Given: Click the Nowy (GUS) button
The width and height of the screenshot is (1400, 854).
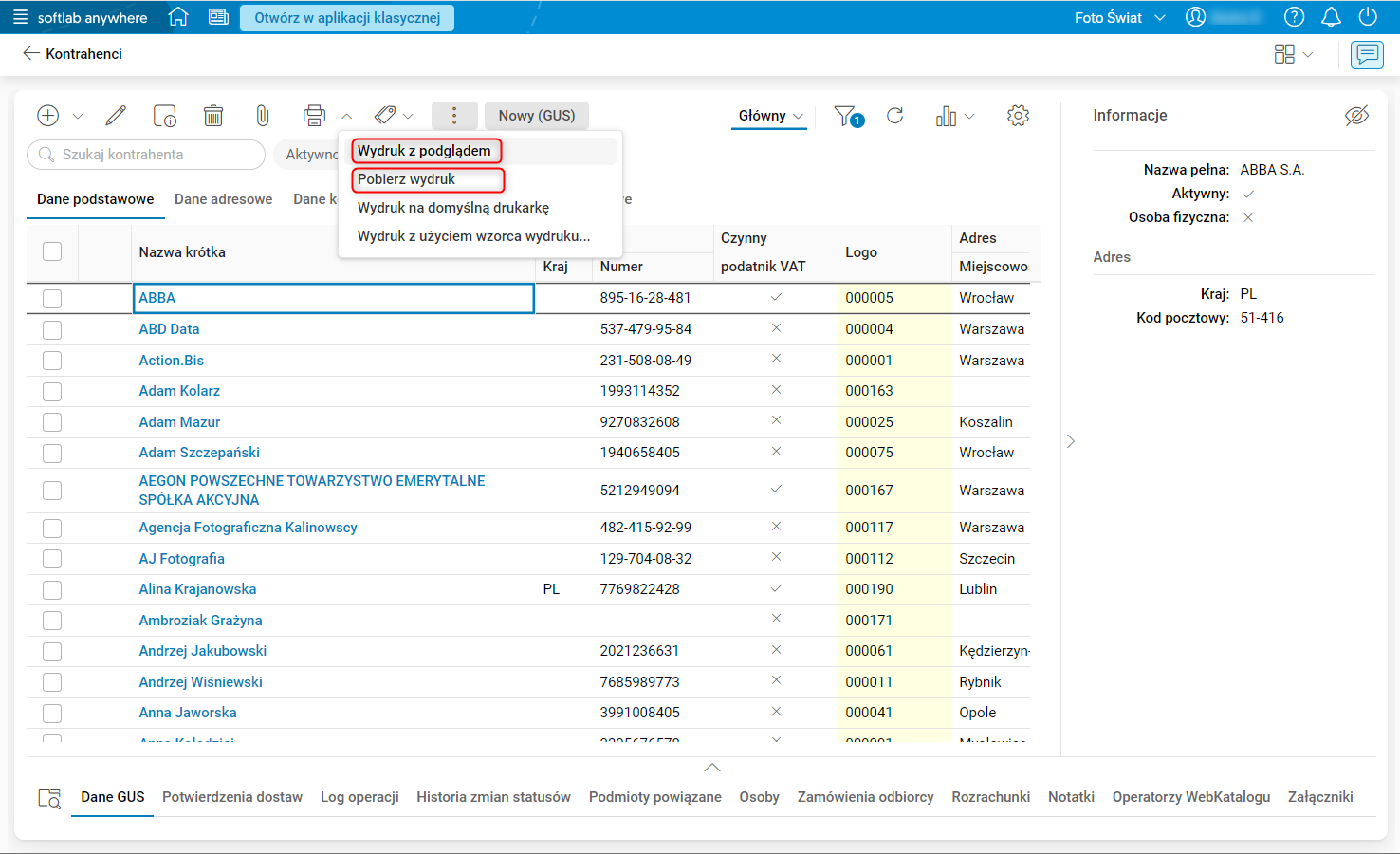Looking at the screenshot, I should 537,116.
